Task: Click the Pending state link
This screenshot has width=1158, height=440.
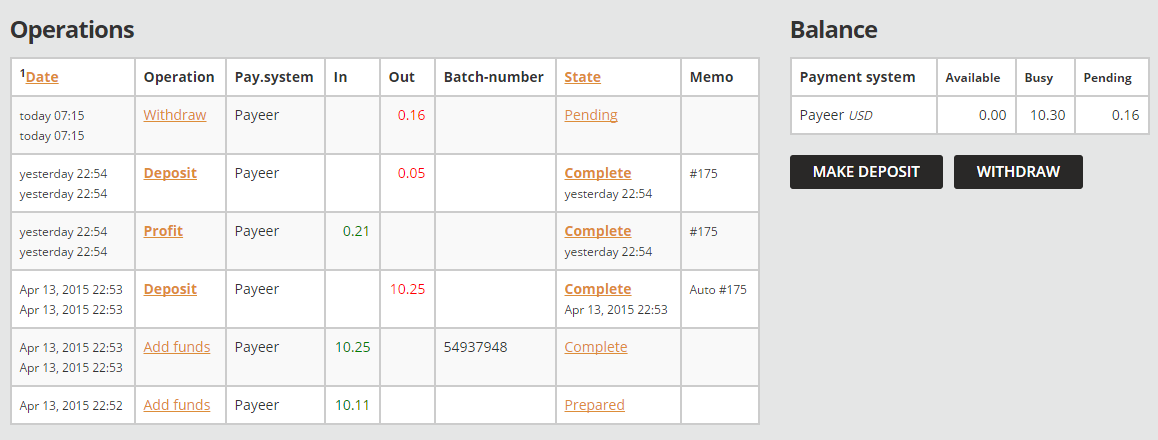Action: [591, 115]
